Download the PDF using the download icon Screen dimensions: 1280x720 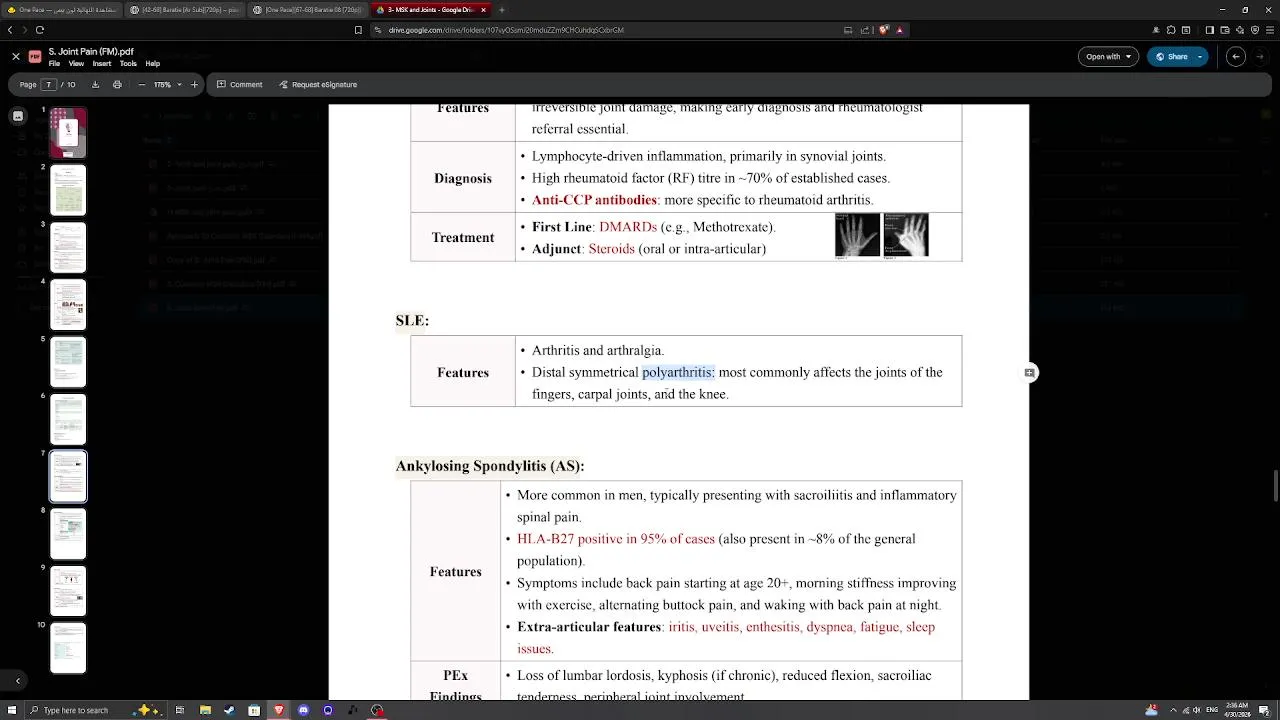tap(95, 84)
